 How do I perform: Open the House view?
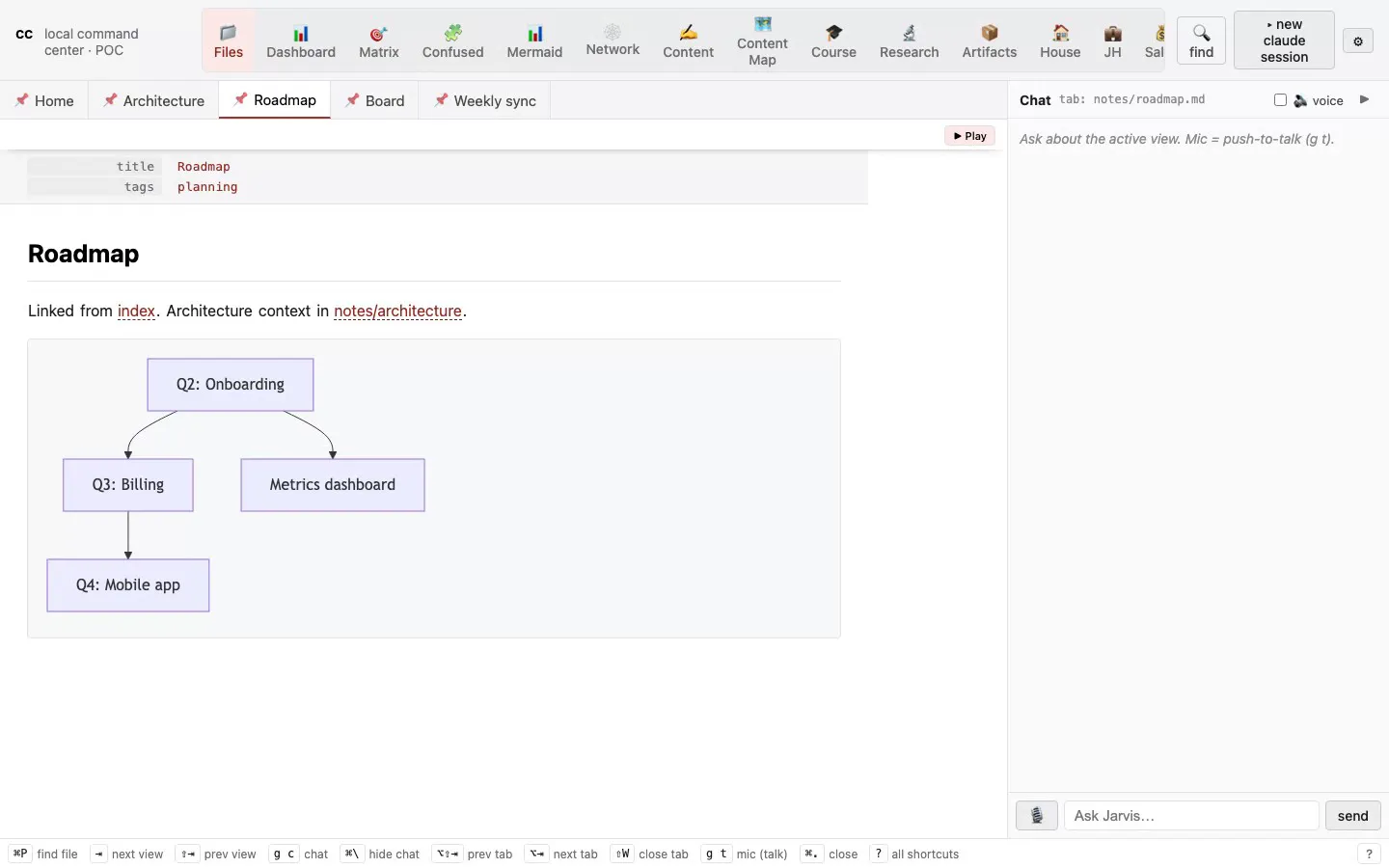point(1060,41)
